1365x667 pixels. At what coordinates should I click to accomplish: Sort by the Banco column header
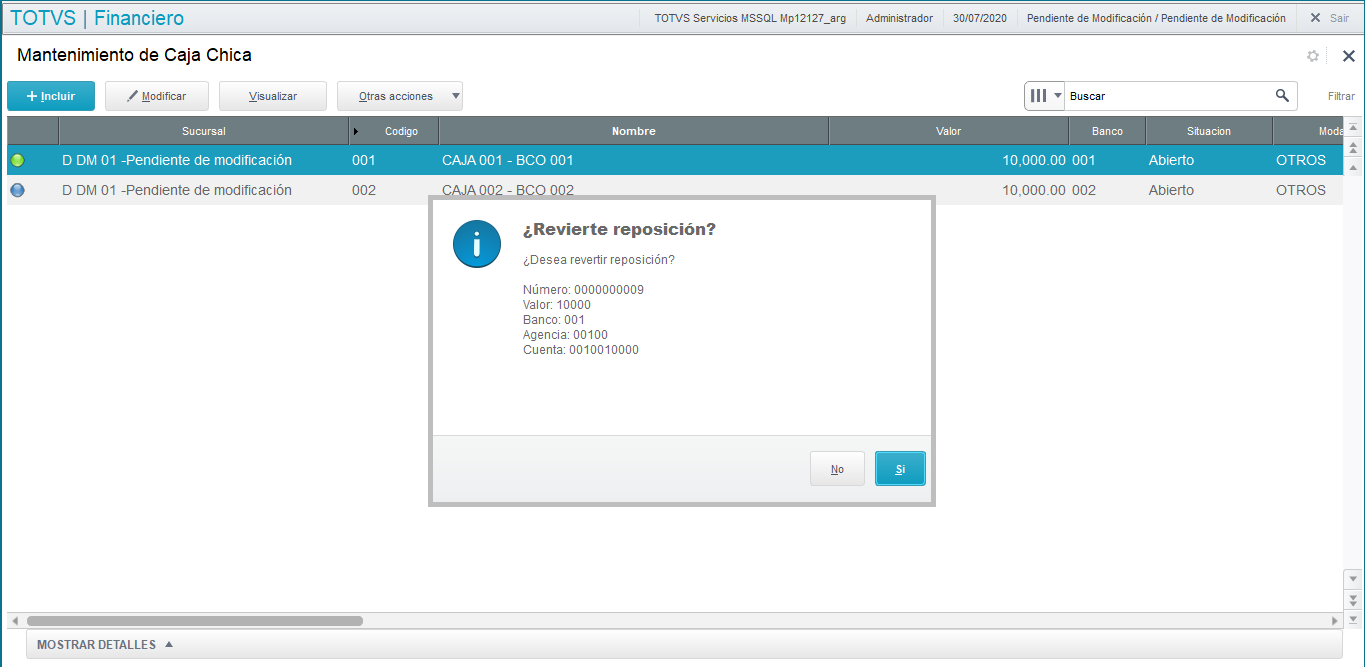click(1107, 131)
